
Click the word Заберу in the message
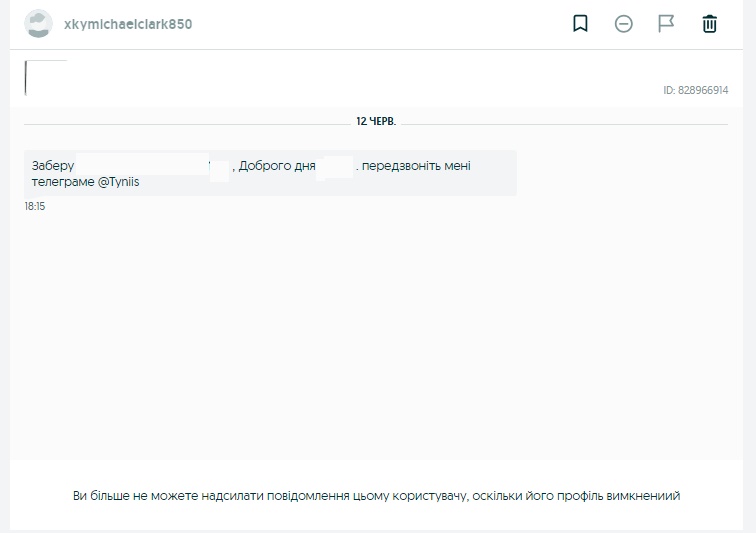[53, 166]
